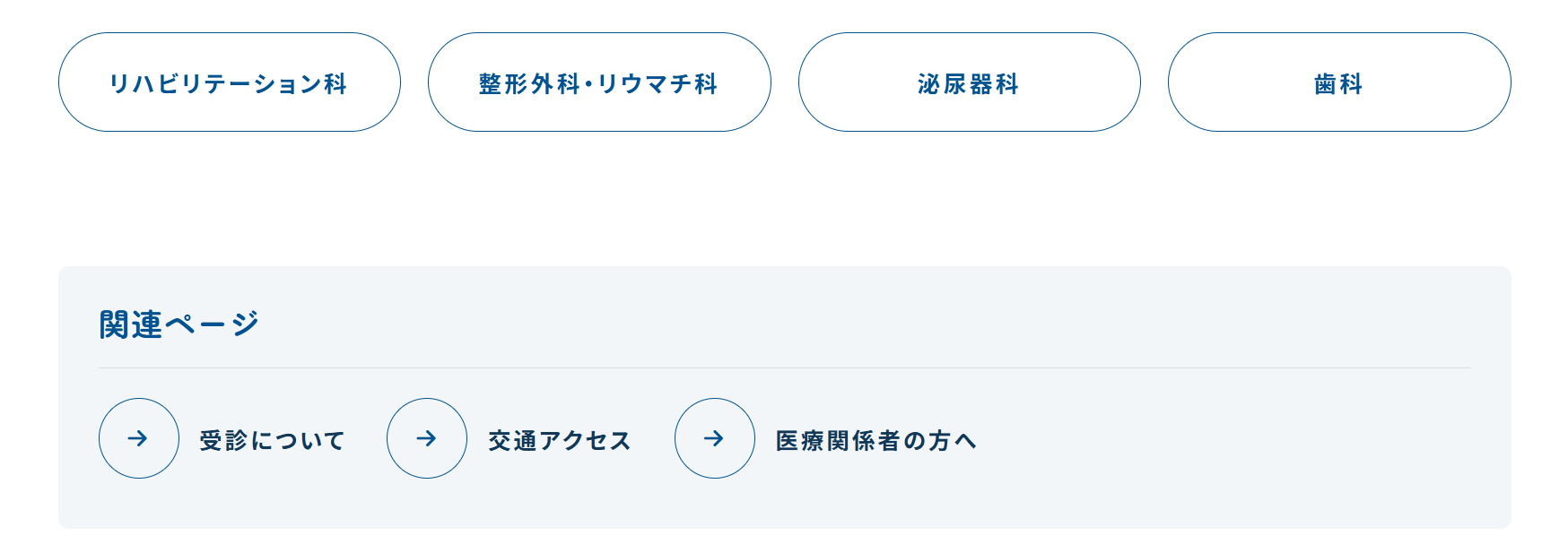The image size is (1568, 553).
Task: Select the arrow icon for medical professionals page
Action: pos(714,438)
